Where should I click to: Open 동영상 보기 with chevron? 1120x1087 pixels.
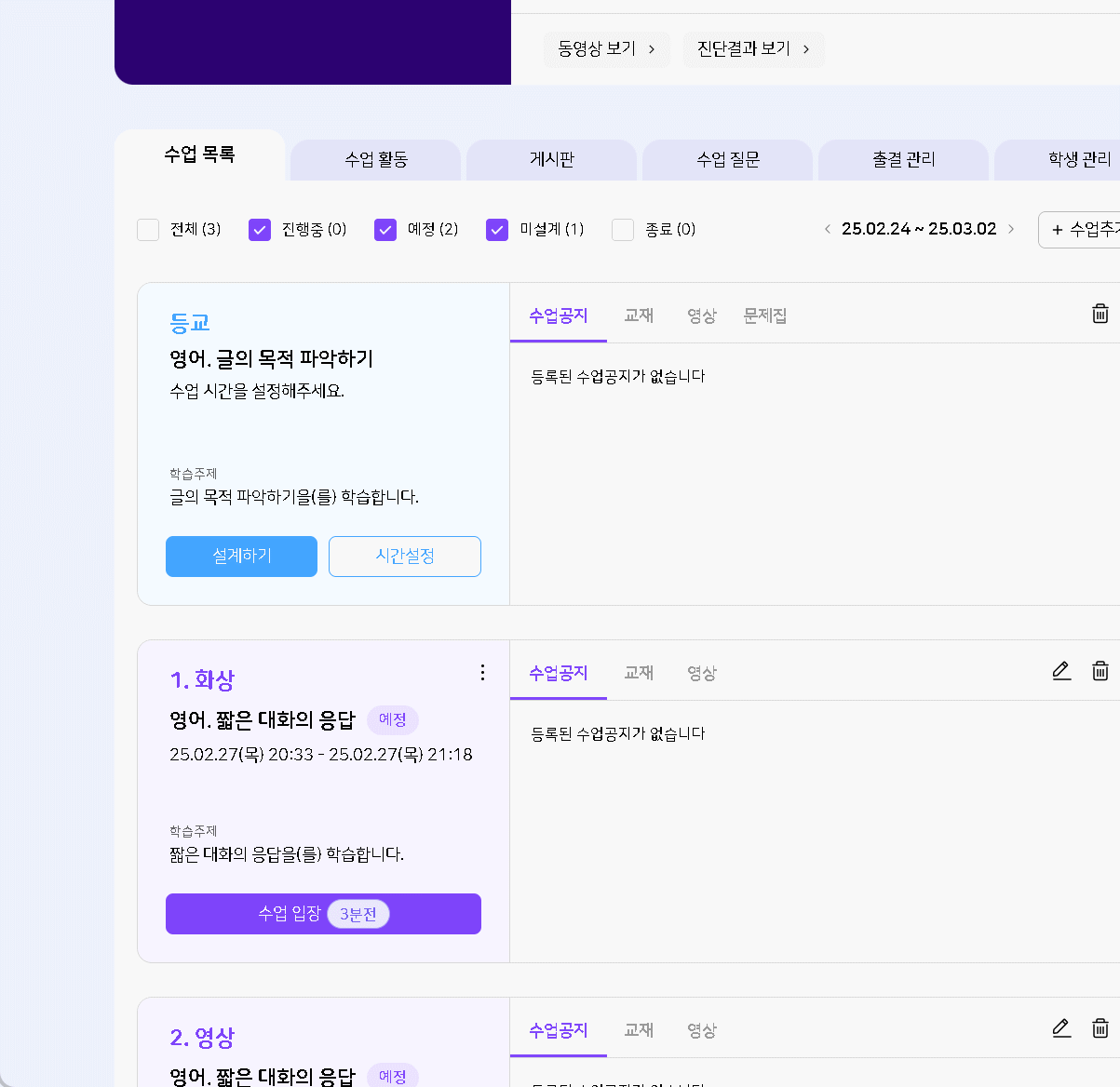(606, 49)
